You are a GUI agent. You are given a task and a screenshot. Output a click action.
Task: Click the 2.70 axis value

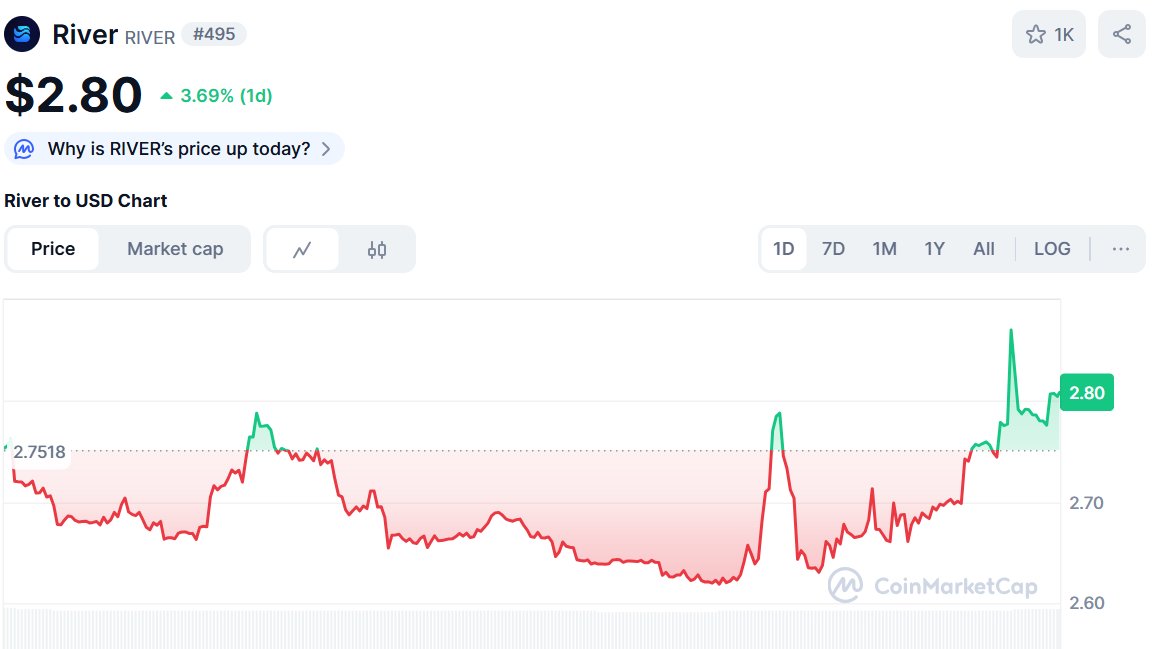1087,503
